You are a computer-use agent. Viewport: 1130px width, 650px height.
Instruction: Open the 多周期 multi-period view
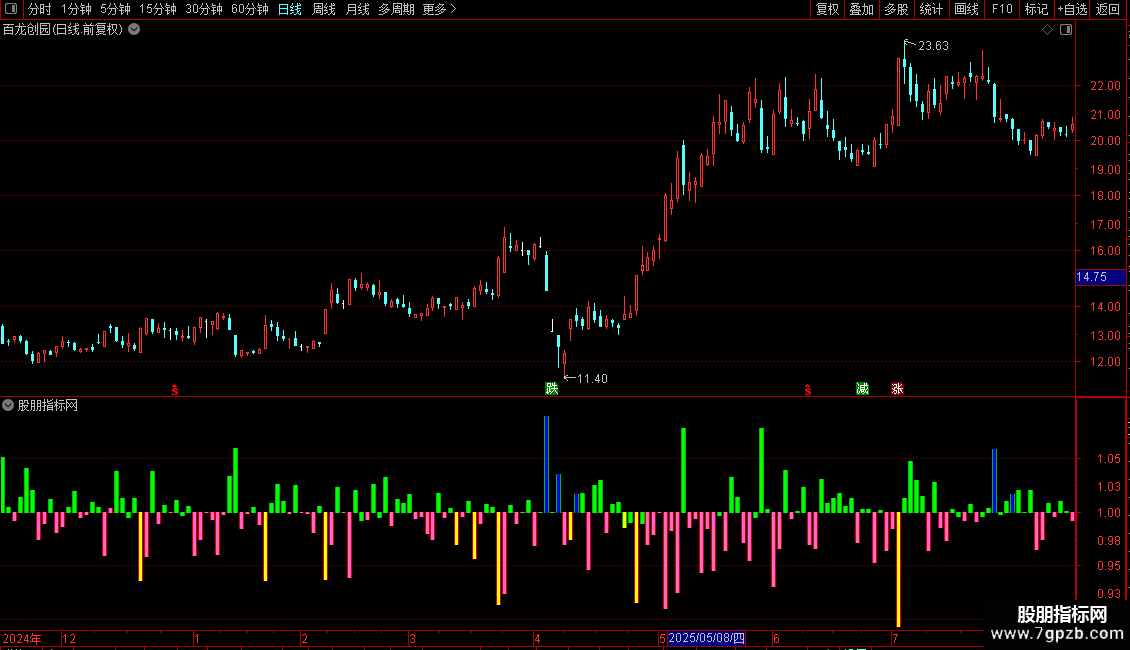pos(396,9)
